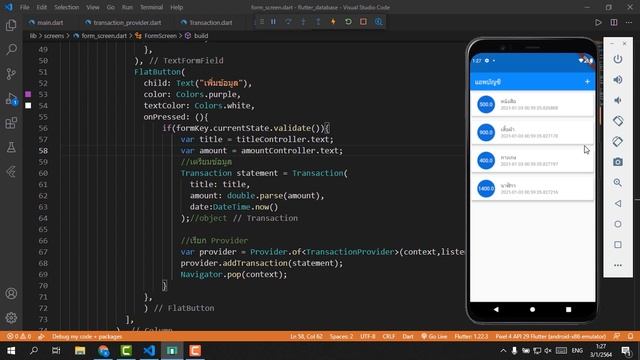
Task: Open the View menu
Action: click(93, 7)
